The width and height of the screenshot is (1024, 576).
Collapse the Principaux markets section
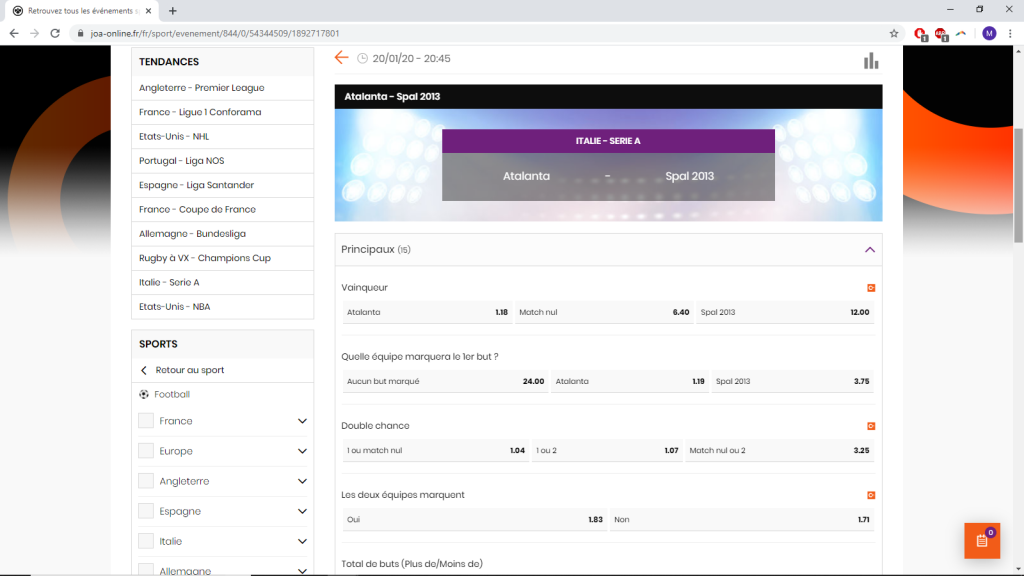click(869, 249)
